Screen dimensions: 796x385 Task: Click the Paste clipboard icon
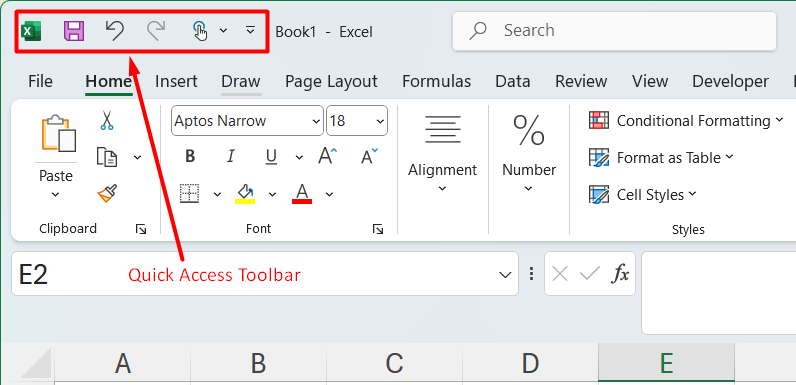(x=58, y=134)
